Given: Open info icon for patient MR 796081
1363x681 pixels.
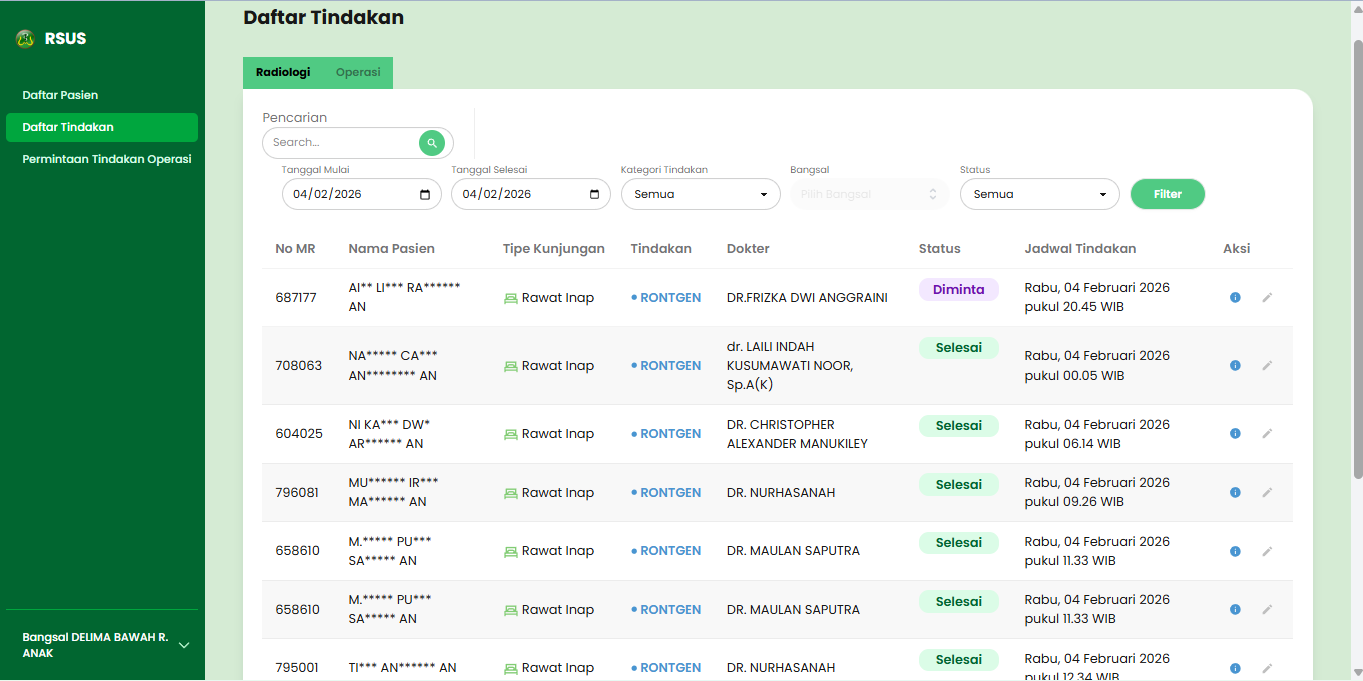Looking at the screenshot, I should [1235, 492].
